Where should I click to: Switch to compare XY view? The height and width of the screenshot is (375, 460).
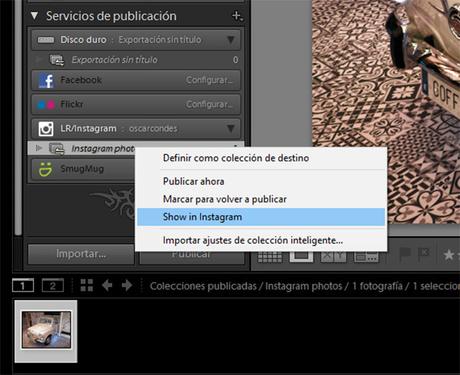(333, 257)
